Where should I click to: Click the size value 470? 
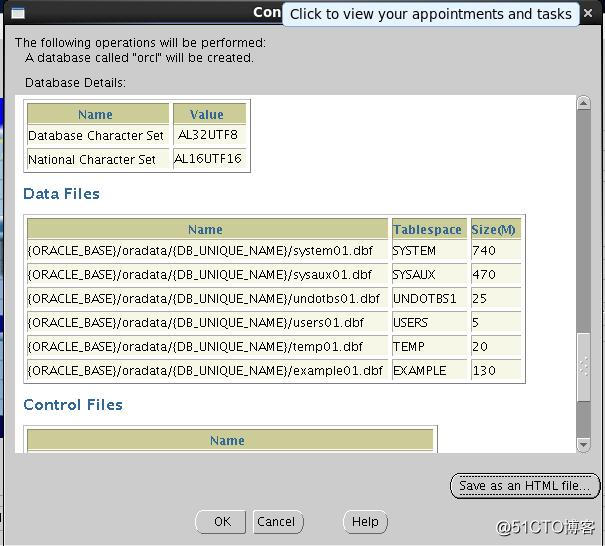pyautogui.click(x=496, y=274)
